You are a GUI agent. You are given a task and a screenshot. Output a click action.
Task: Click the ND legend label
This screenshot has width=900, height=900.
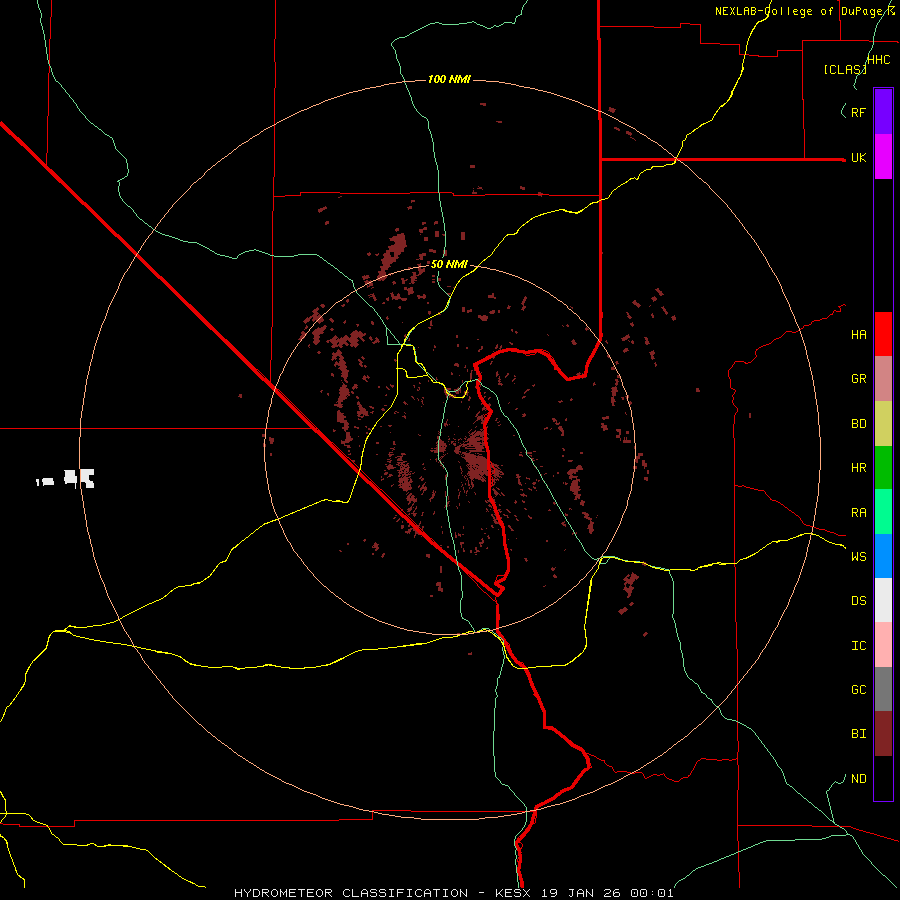coord(858,779)
